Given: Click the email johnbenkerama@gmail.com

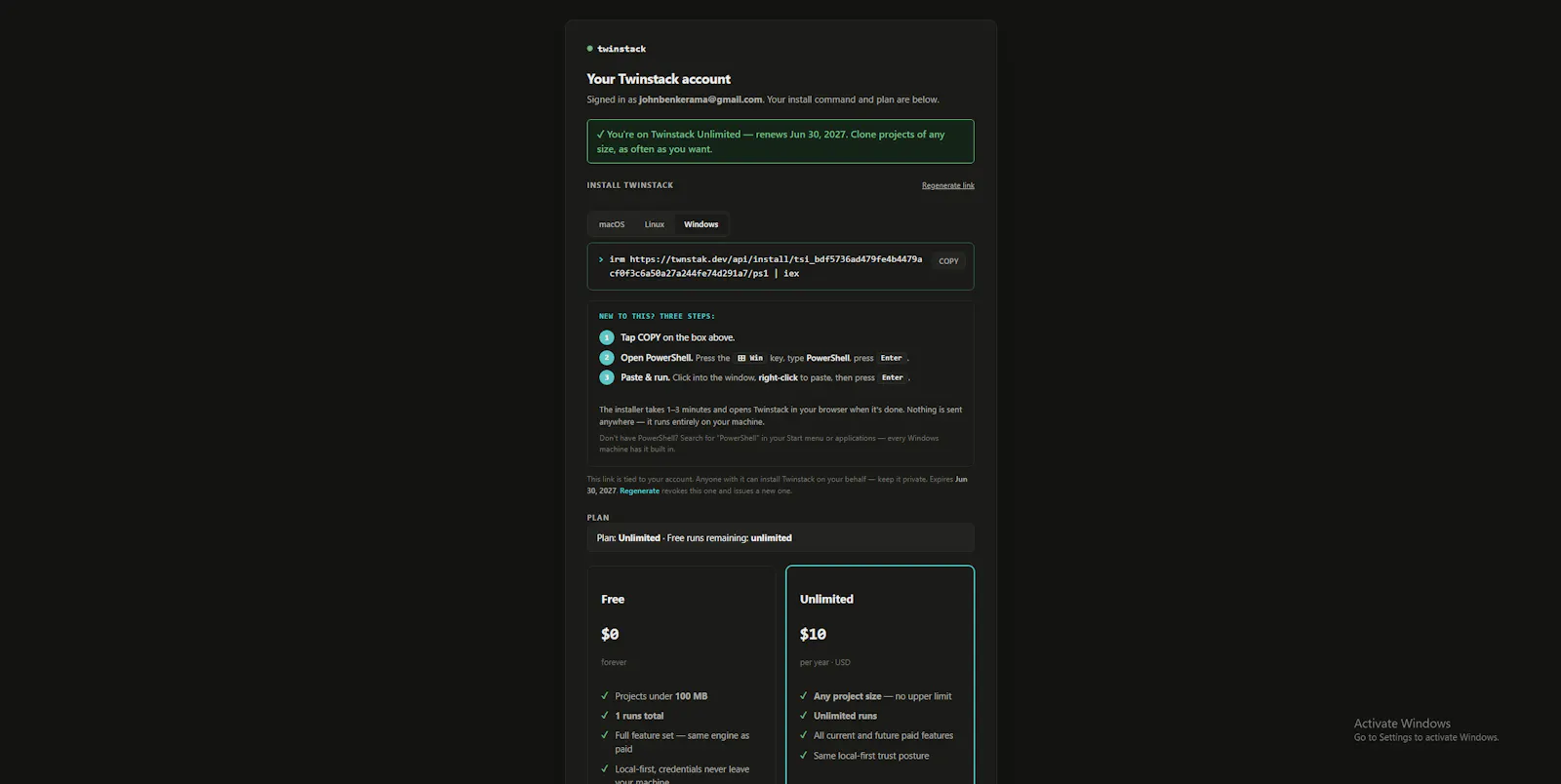Looking at the screenshot, I should coord(700,99).
